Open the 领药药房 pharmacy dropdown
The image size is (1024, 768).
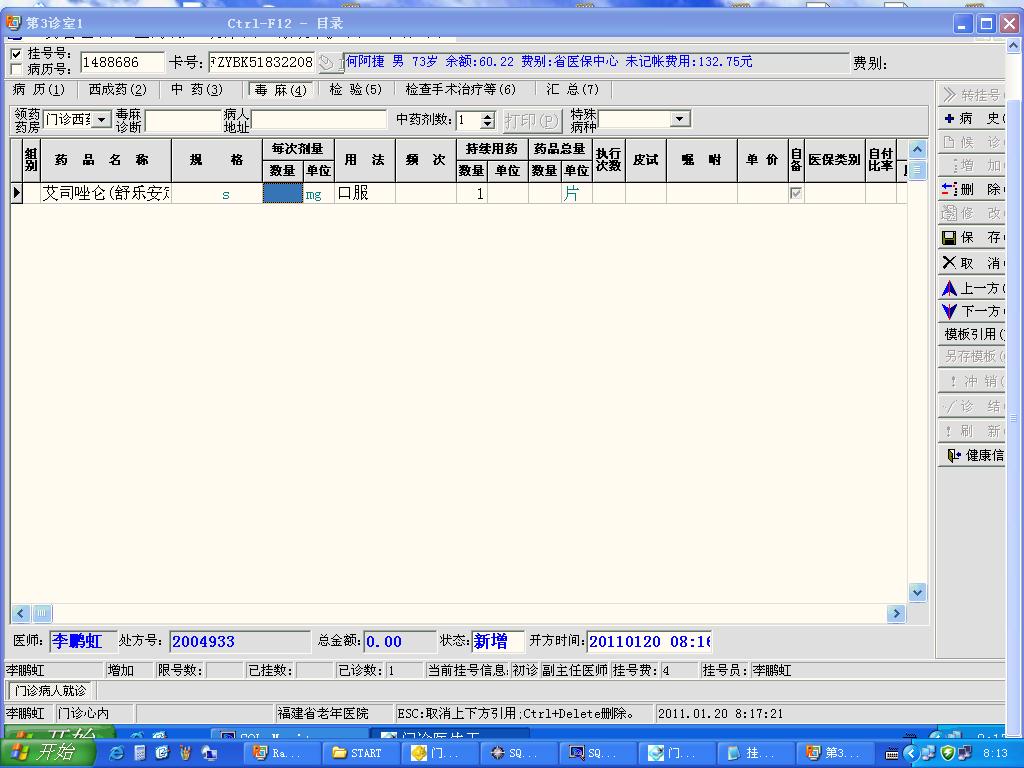(x=102, y=120)
